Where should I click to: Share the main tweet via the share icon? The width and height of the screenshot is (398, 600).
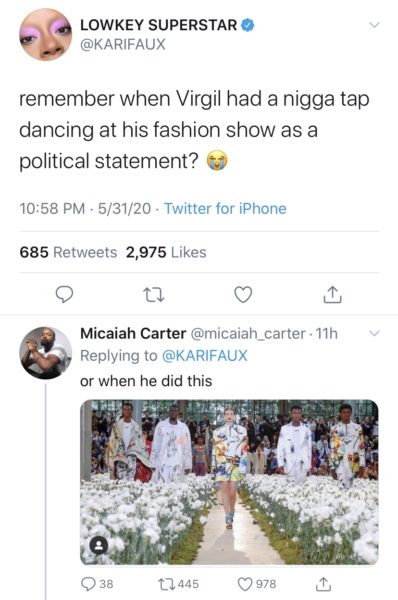(332, 294)
